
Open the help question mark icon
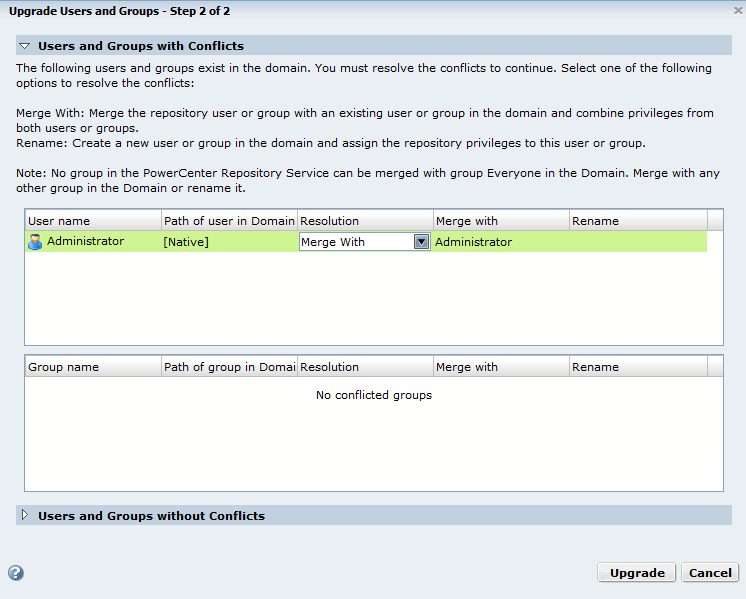point(16,573)
